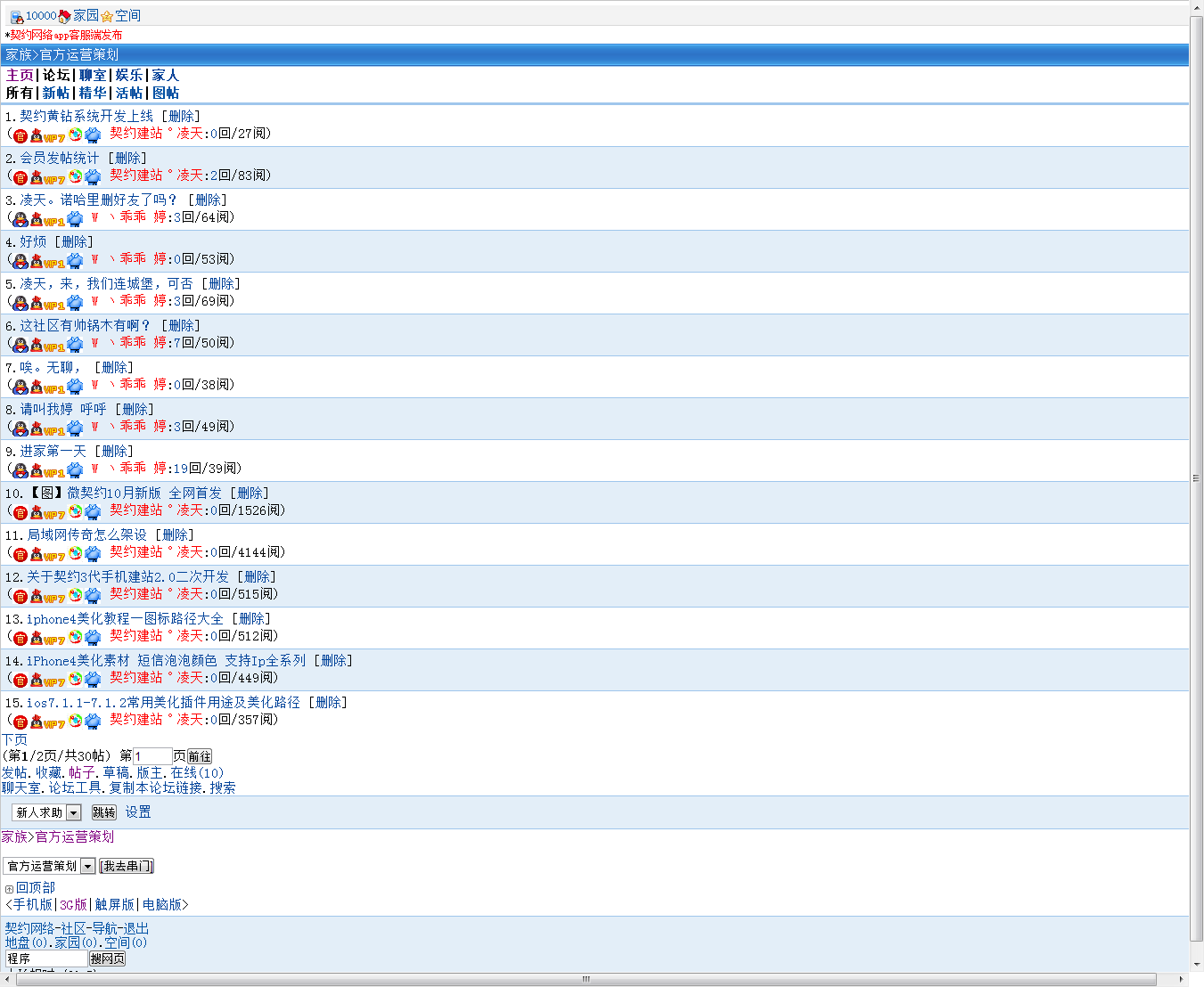
Task: Click the colorful medal under ios7.1.1-7.1.2 post
Action: point(76,721)
